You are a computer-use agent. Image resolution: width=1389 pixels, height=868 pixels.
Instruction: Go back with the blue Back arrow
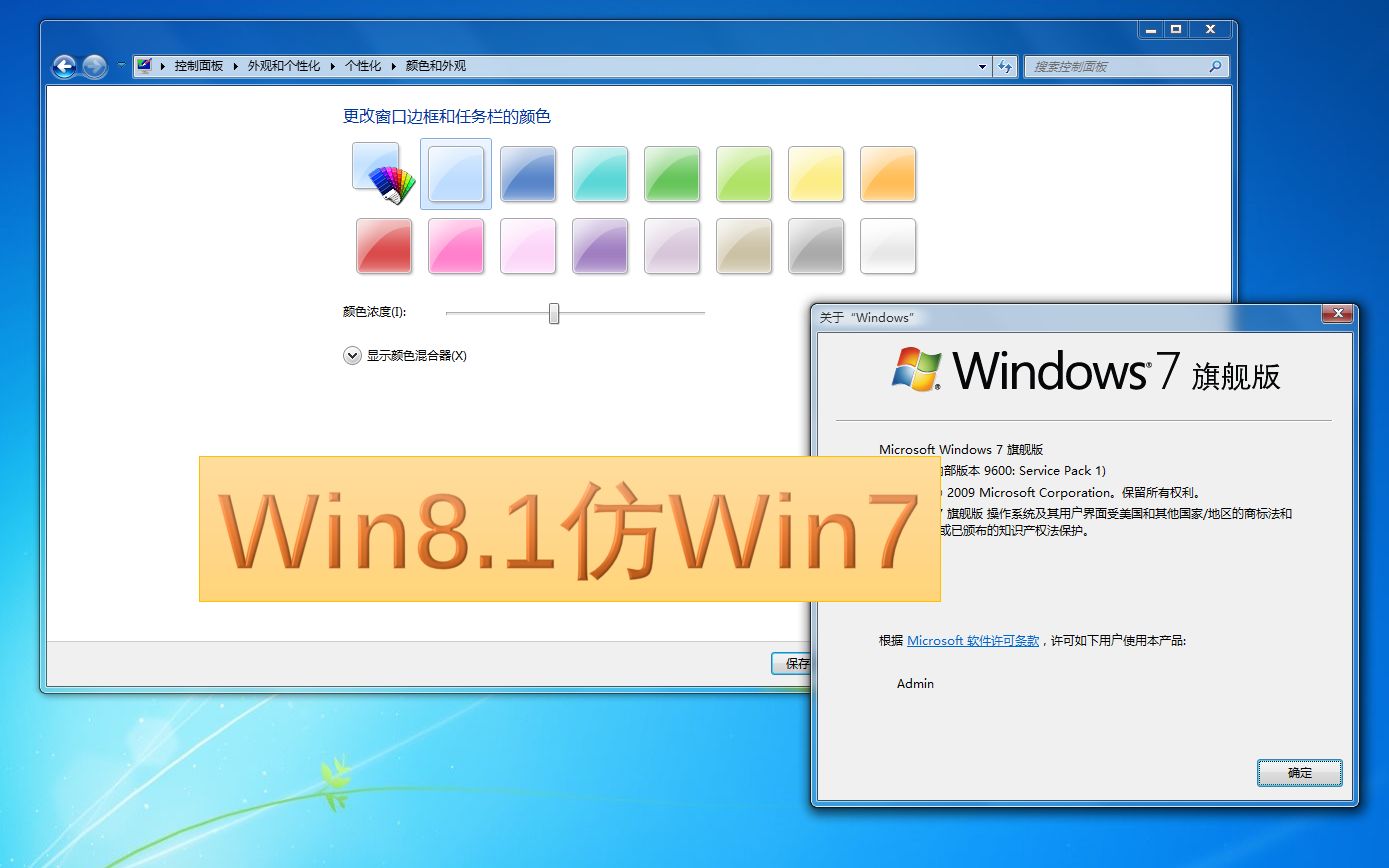point(65,67)
